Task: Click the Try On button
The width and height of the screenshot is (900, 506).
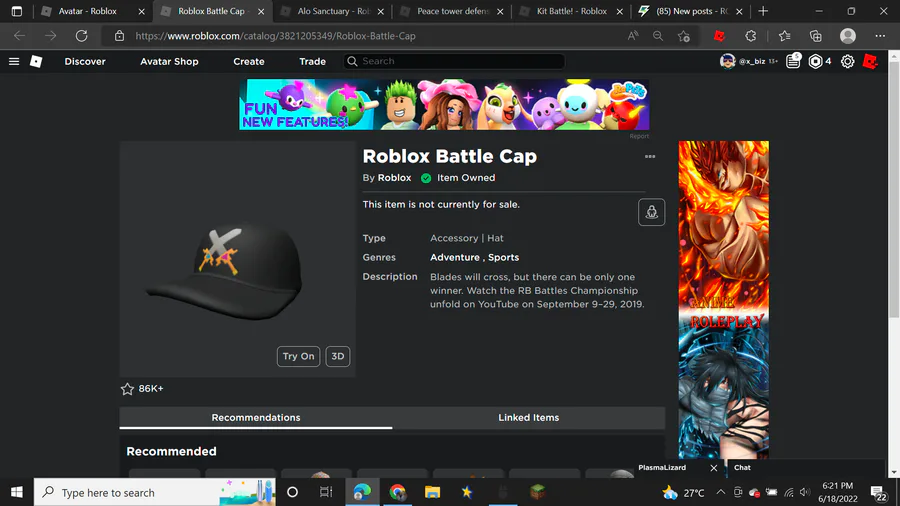Action: coord(298,356)
